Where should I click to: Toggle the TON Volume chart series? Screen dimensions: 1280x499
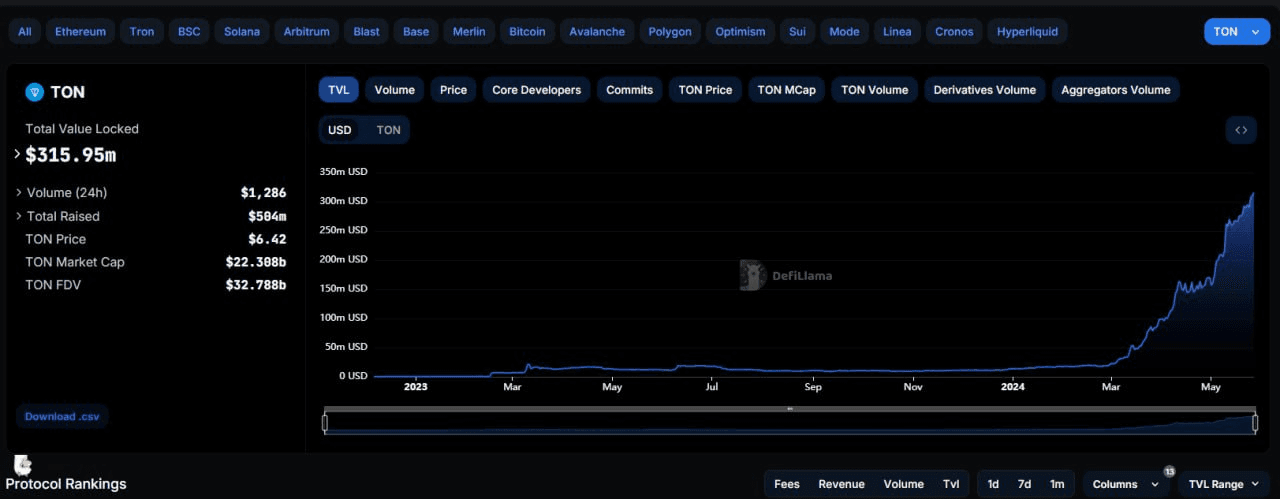tap(874, 90)
